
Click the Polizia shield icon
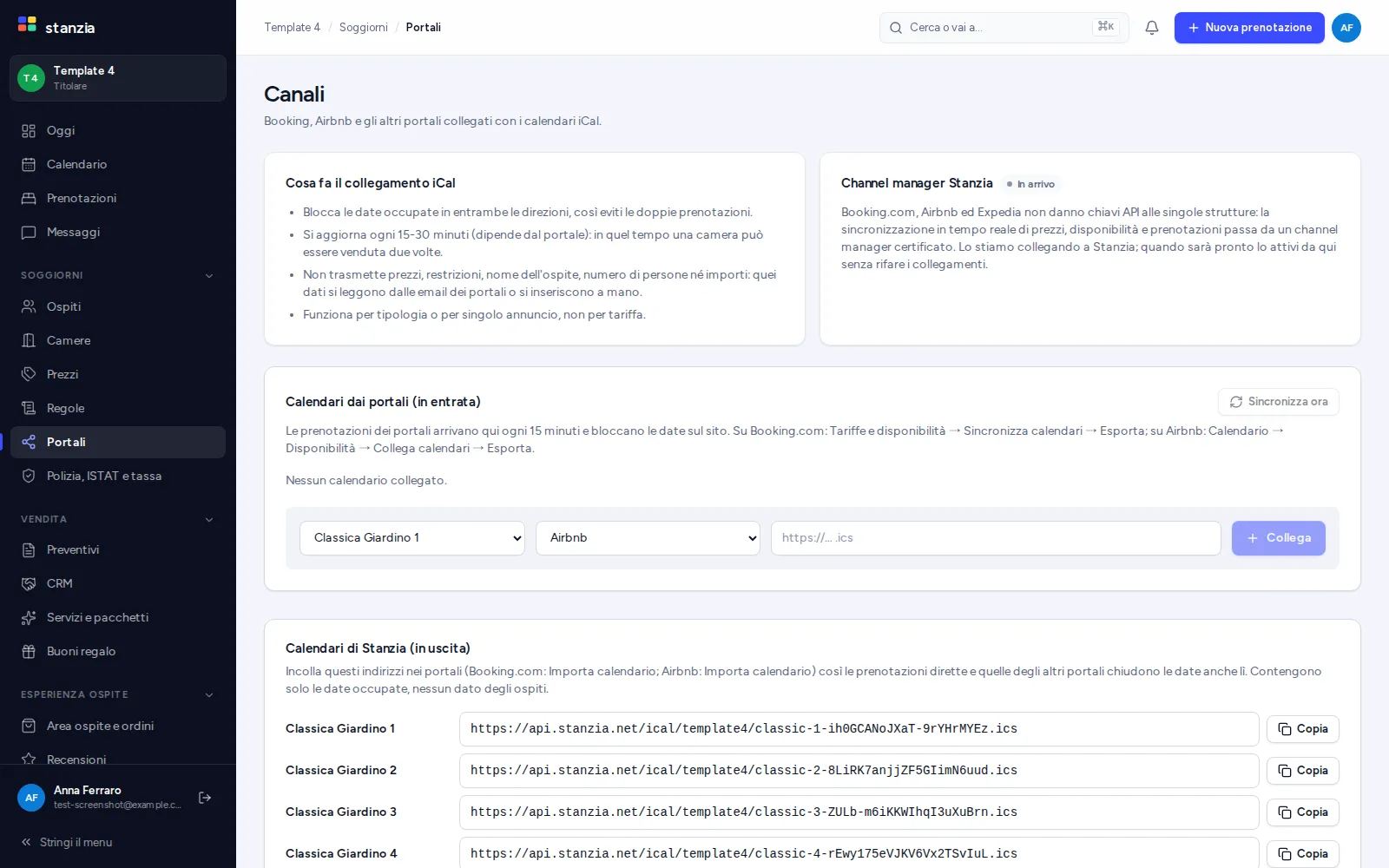[x=29, y=477]
